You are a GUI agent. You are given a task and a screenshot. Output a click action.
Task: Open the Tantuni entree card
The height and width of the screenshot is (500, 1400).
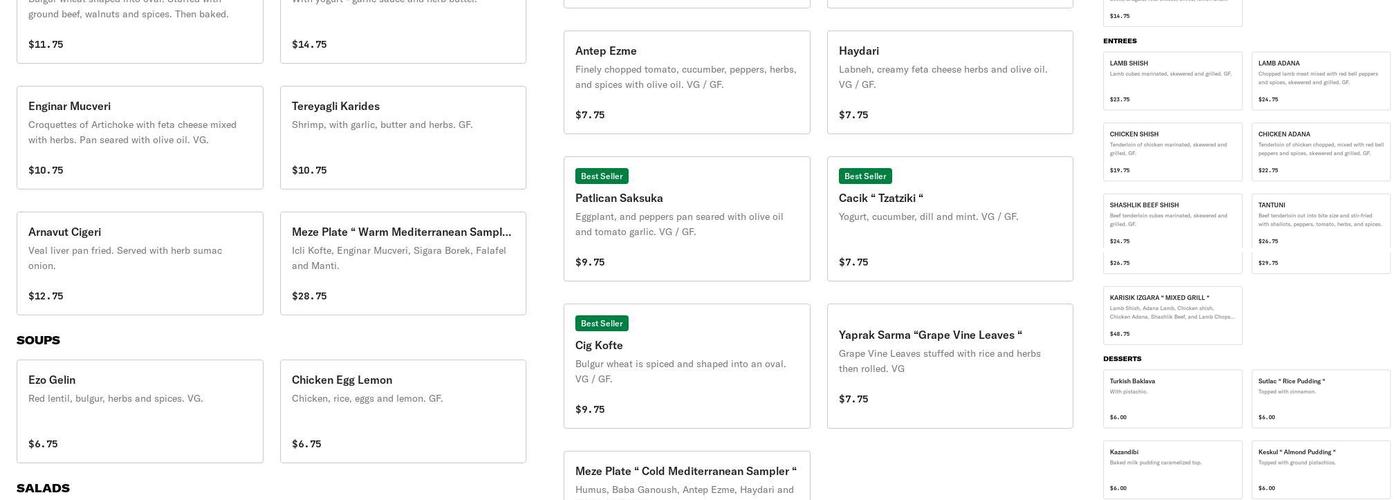tap(1321, 223)
